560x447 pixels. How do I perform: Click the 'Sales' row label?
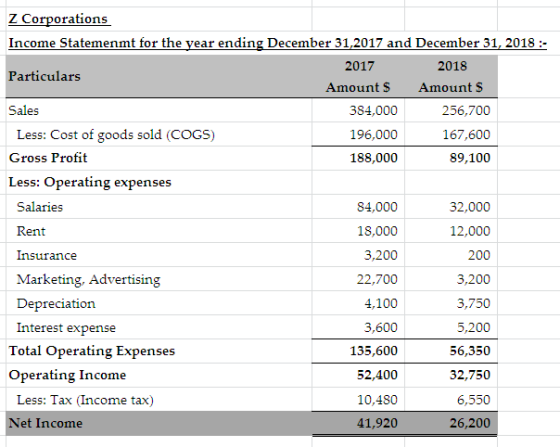coord(24,111)
